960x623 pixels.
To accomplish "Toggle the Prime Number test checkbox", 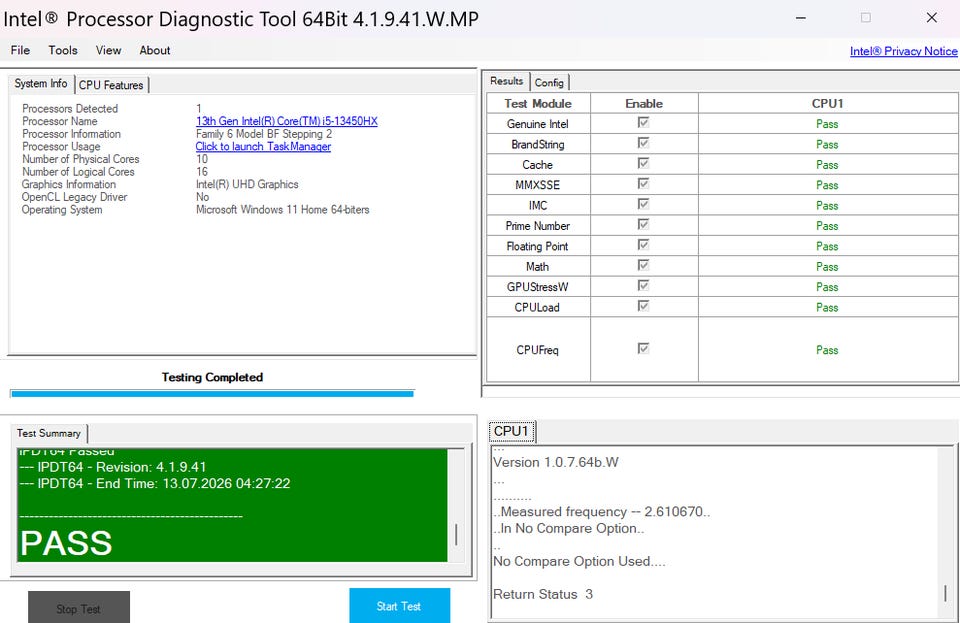I will click(x=643, y=224).
